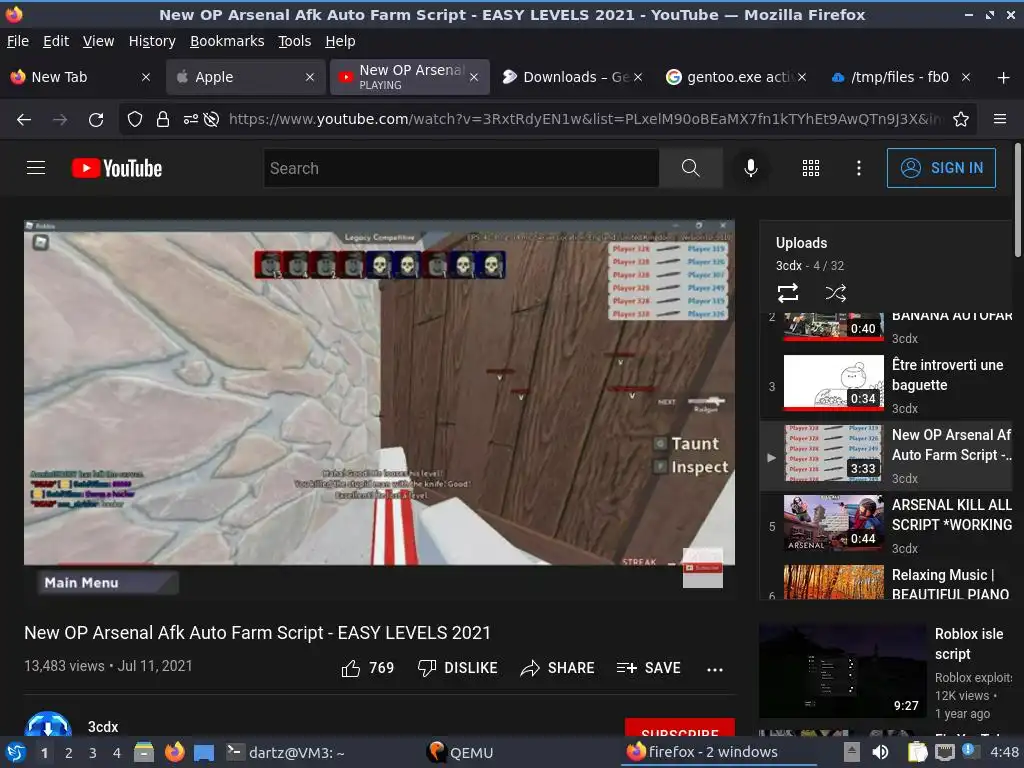
Task: Open the site permissions icon in the address bar
Action: [x=190, y=120]
